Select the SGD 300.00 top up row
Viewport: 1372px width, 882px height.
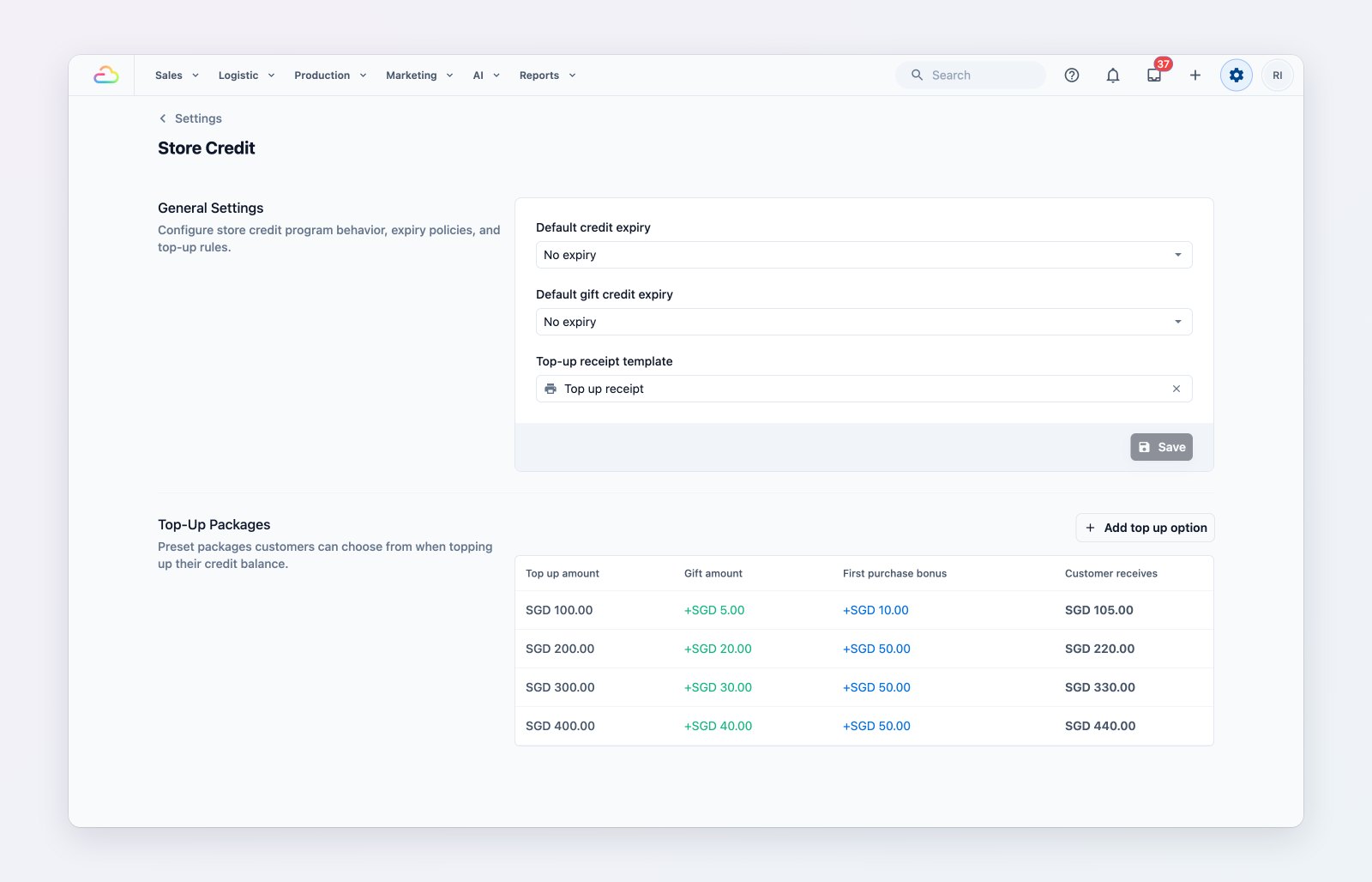(864, 687)
